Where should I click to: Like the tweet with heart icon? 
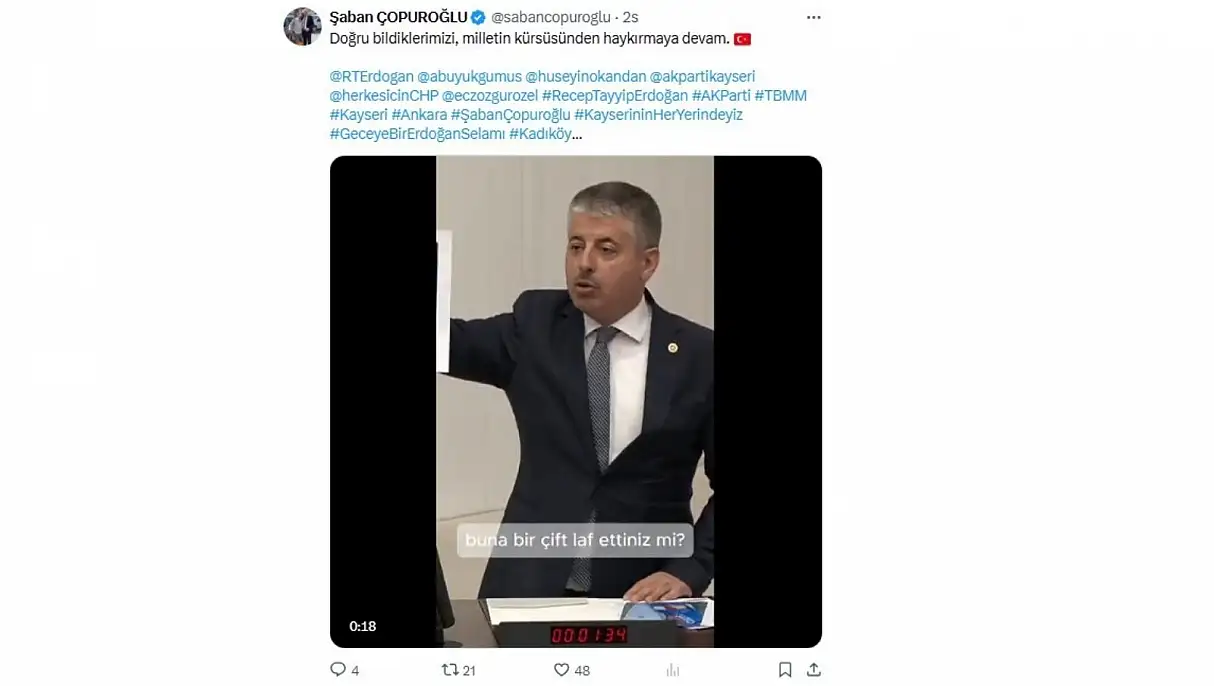(561, 669)
